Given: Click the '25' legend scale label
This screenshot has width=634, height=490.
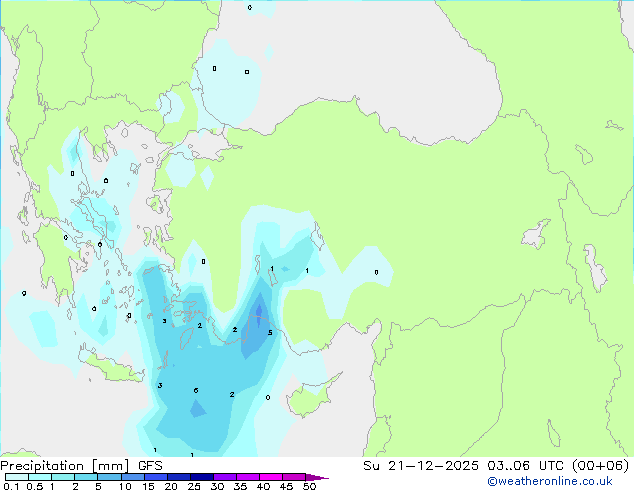Looking at the screenshot, I should (x=194, y=486).
